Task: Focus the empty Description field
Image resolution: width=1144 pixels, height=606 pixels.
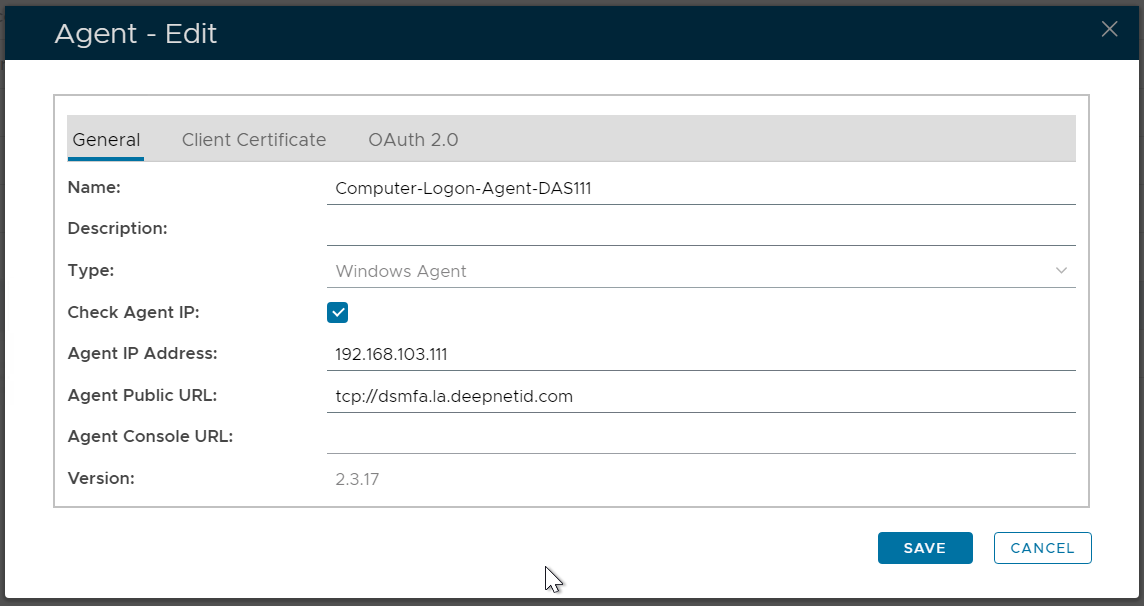Action: tap(700, 229)
